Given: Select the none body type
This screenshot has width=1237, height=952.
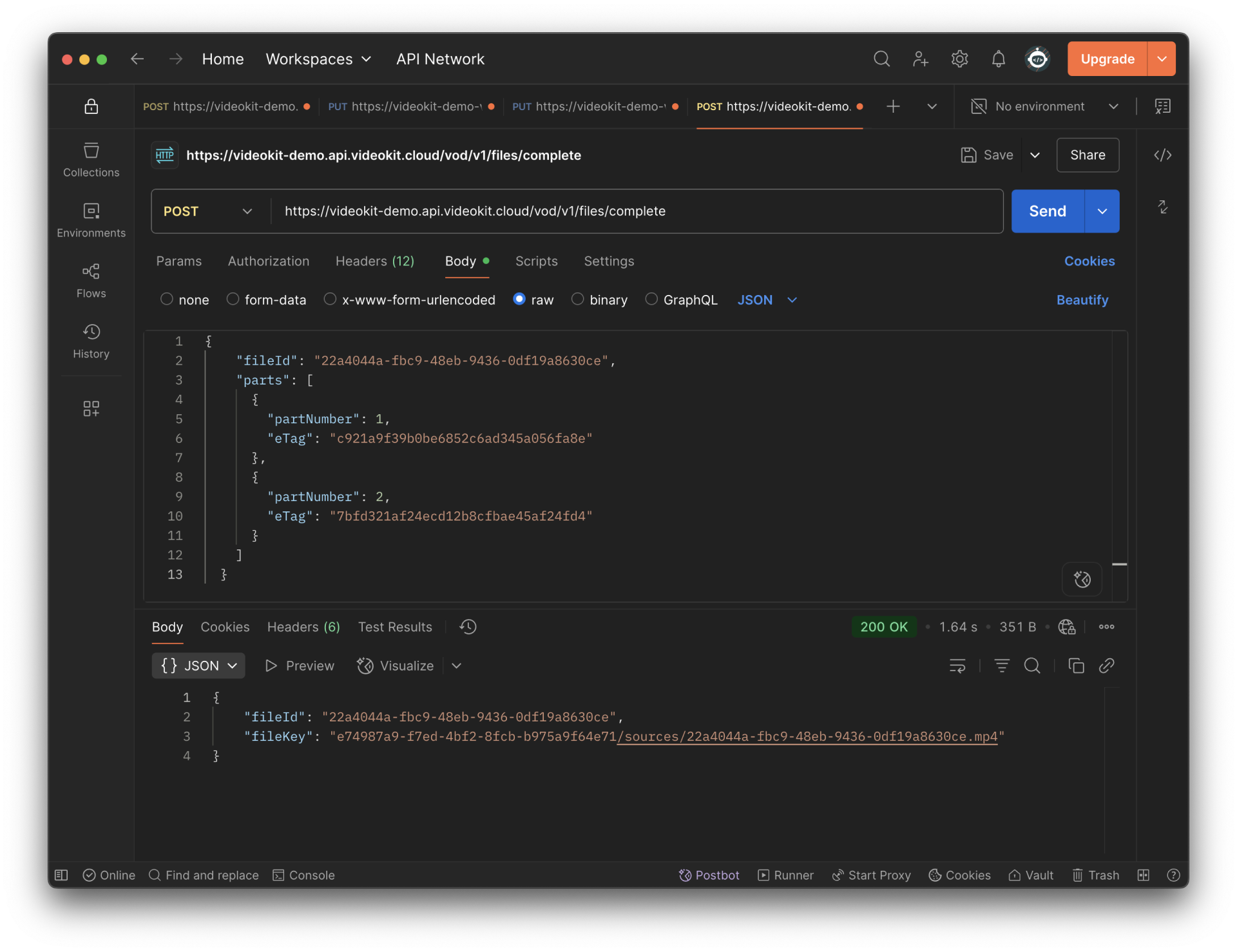Looking at the screenshot, I should (166, 300).
